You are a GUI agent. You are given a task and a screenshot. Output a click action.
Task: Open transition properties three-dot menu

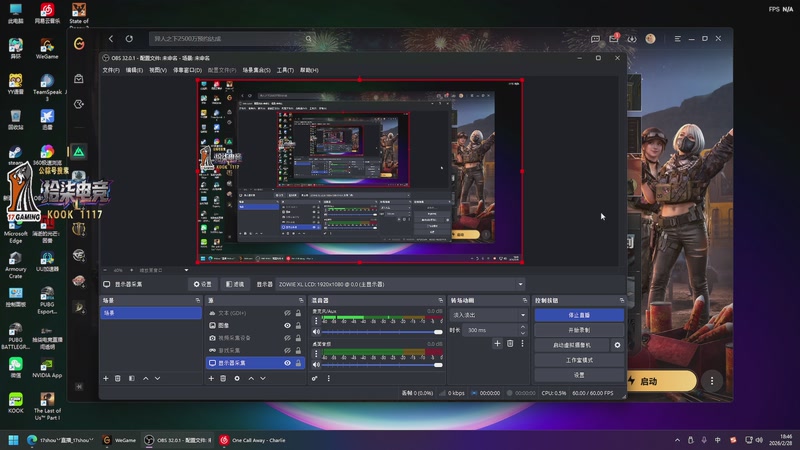[x=522, y=343]
